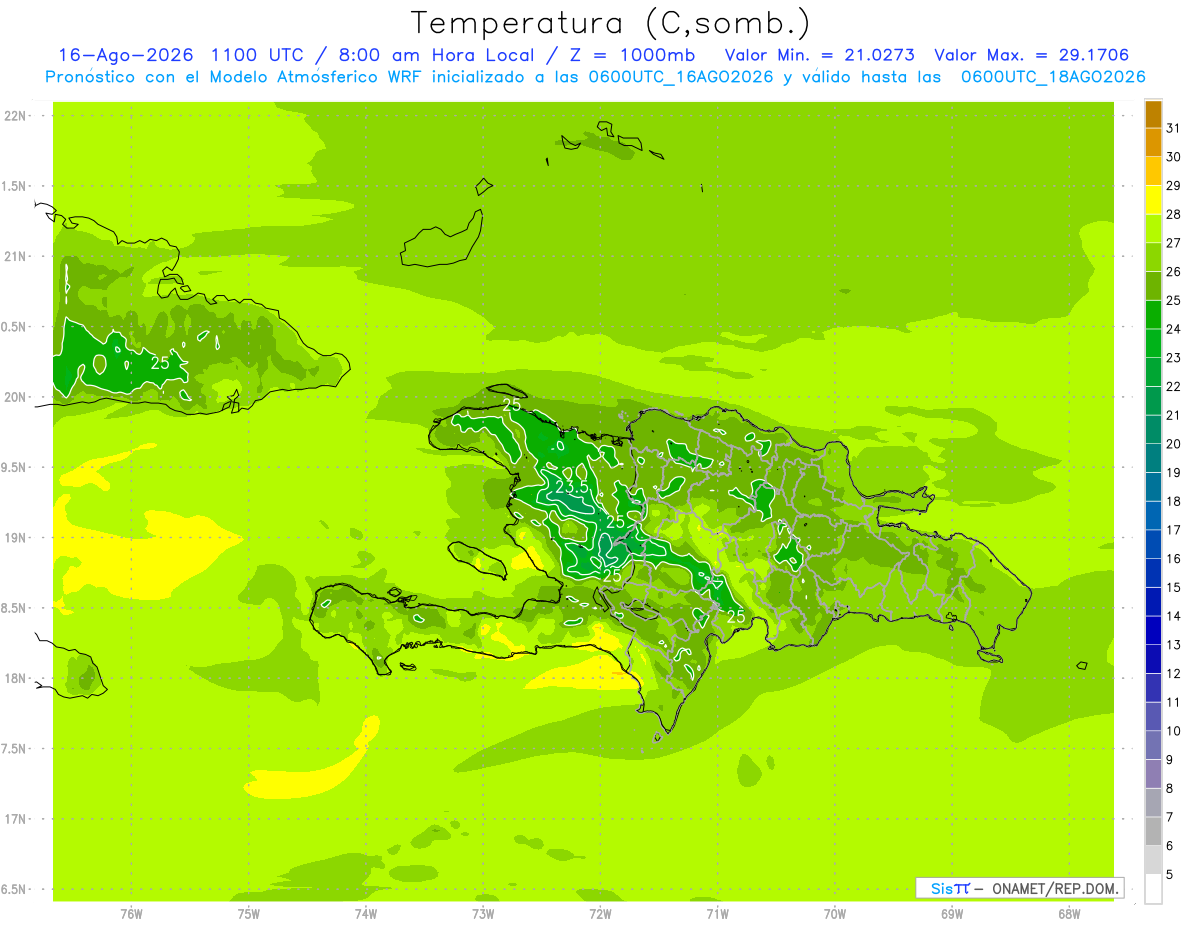Click the "1100 UTC" time text
This screenshot has width=1200, height=927.
pyautogui.click(x=256, y=55)
